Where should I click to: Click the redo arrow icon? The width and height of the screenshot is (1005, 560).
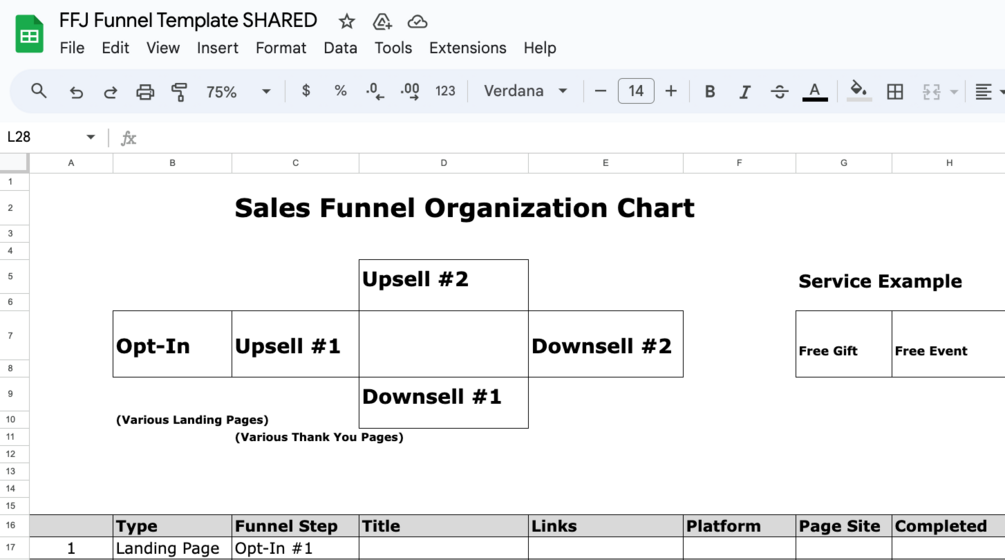[x=110, y=91]
